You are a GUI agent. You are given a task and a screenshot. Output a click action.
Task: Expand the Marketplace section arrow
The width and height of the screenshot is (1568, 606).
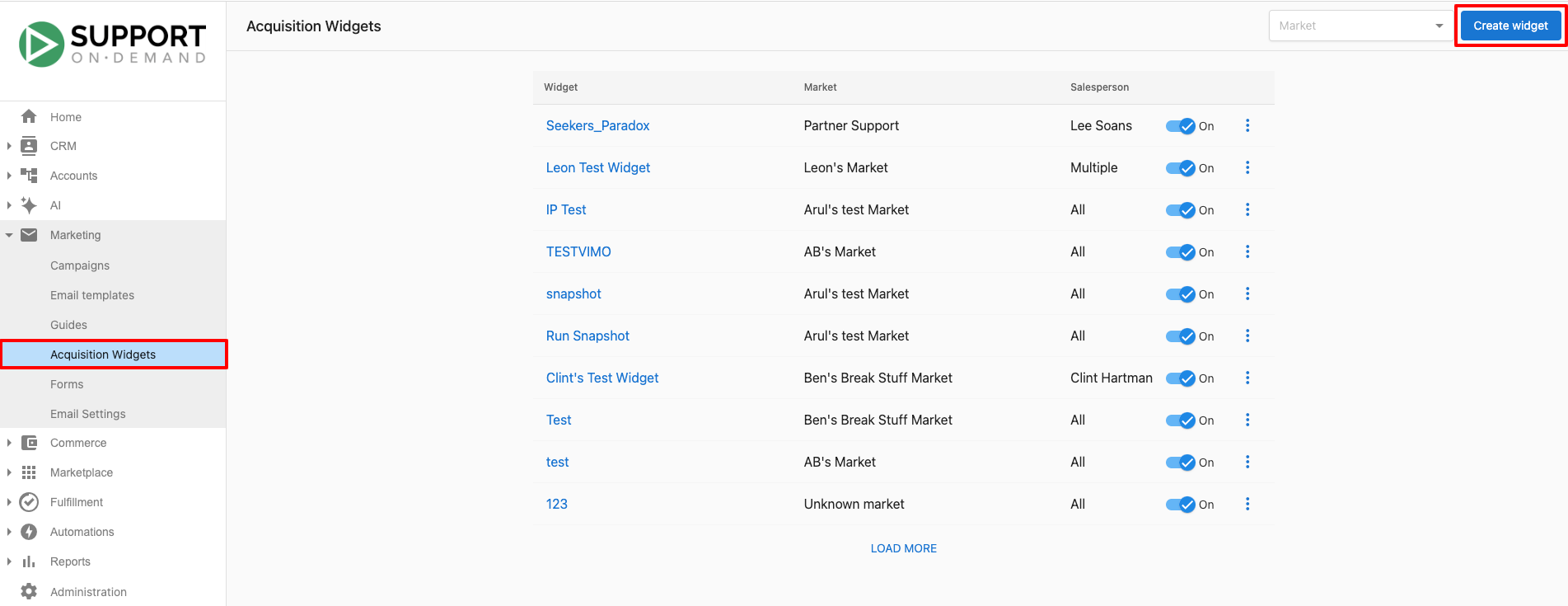pos(9,472)
